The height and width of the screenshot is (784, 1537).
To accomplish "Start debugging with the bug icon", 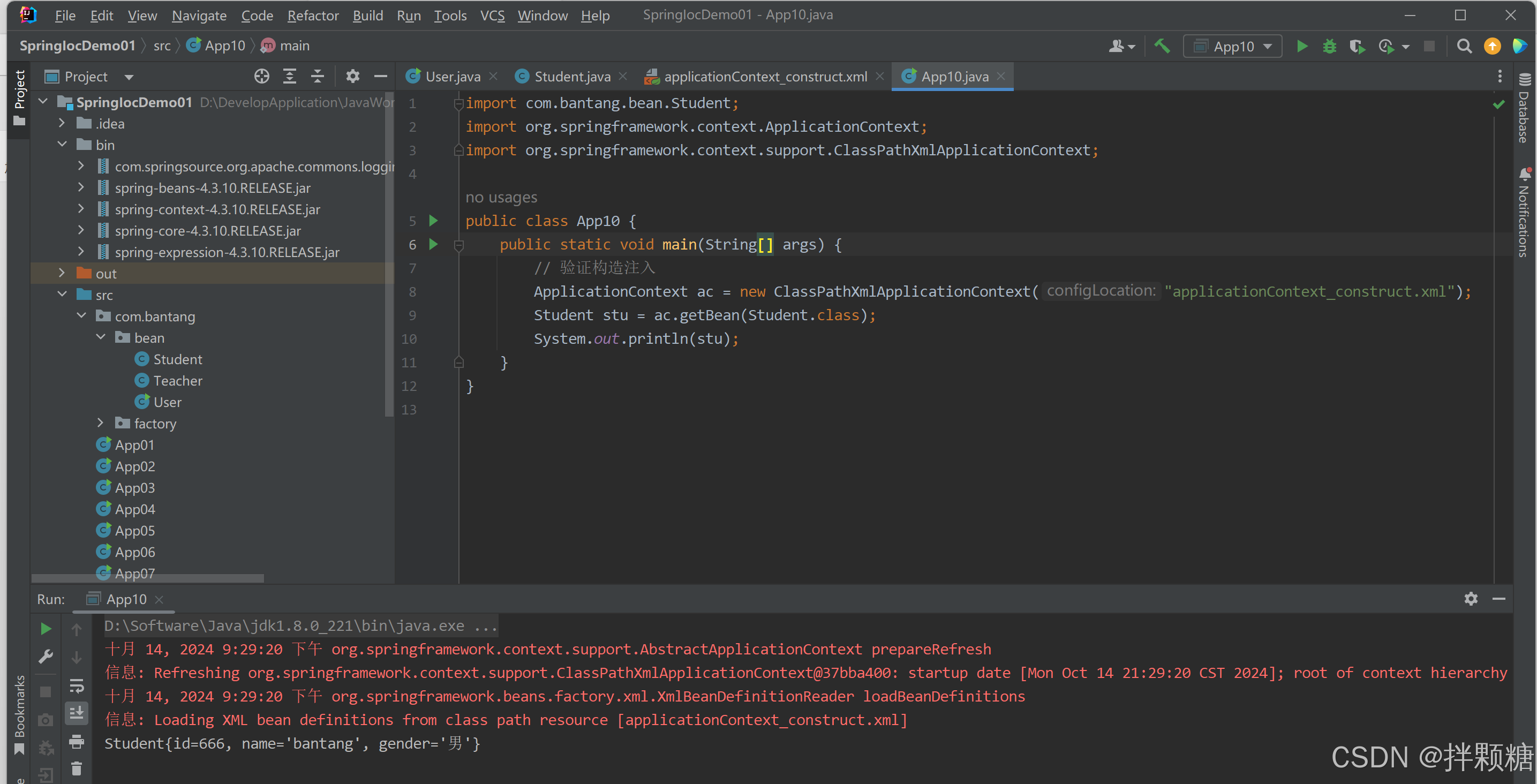I will coord(1329,46).
